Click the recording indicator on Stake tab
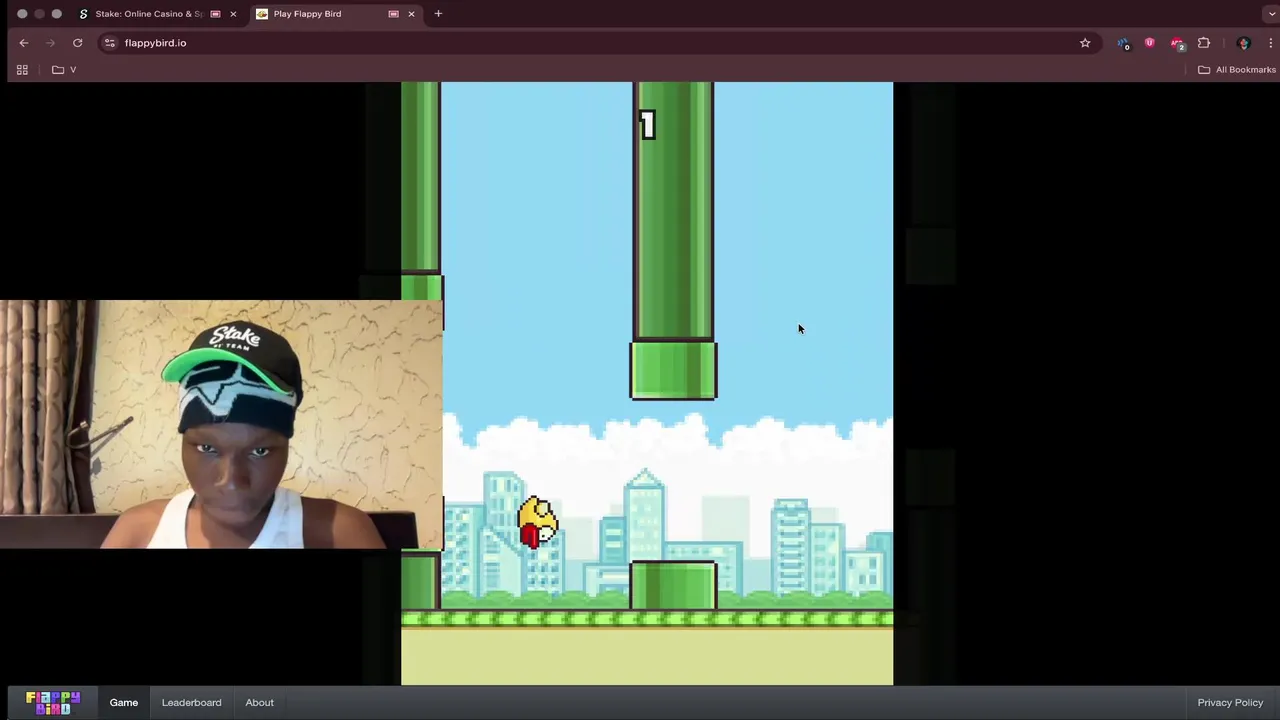1280x720 pixels. coord(215,14)
